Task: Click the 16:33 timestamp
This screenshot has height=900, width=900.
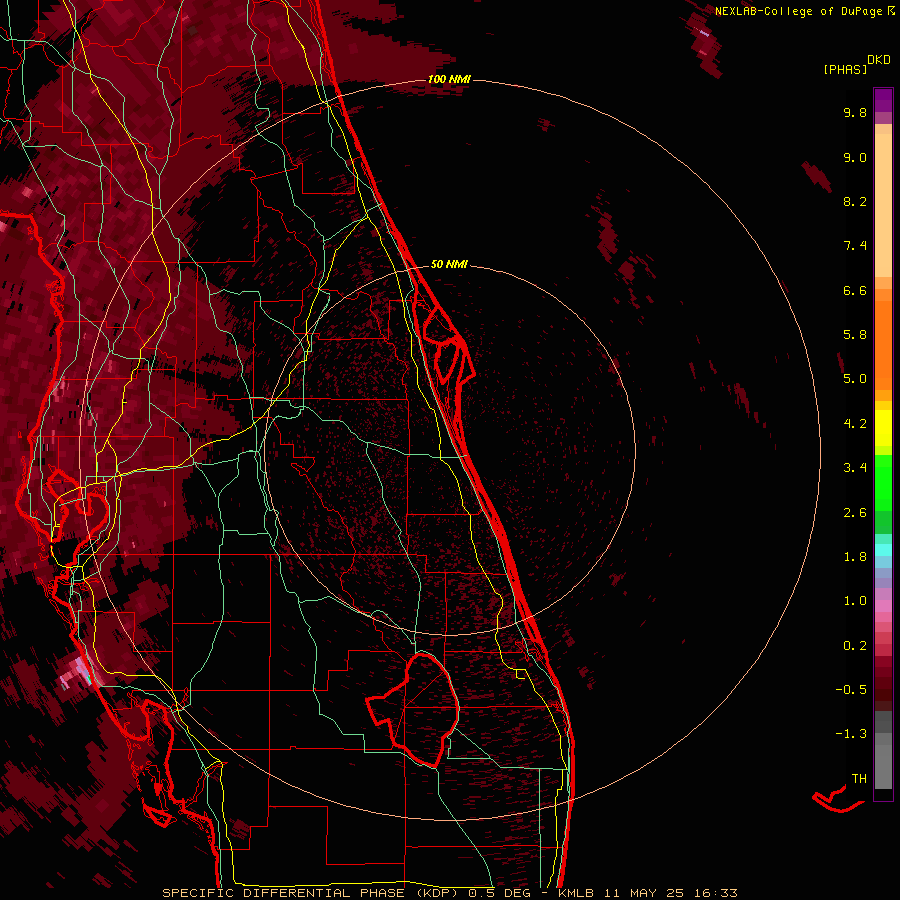Action: [715, 893]
